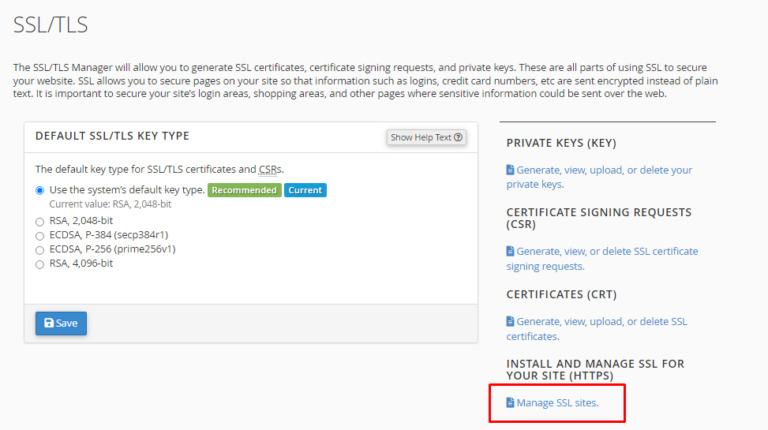This screenshot has width=768, height=430.
Task: Click the CSRs abbreviation in the description
Action: pyautogui.click(x=268, y=169)
